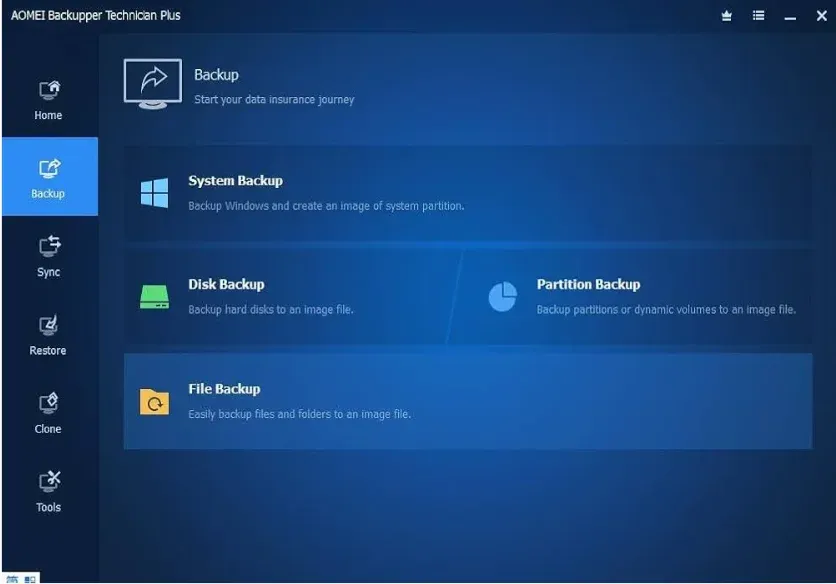
Task: Choose File Backup title
Action: click(x=224, y=389)
